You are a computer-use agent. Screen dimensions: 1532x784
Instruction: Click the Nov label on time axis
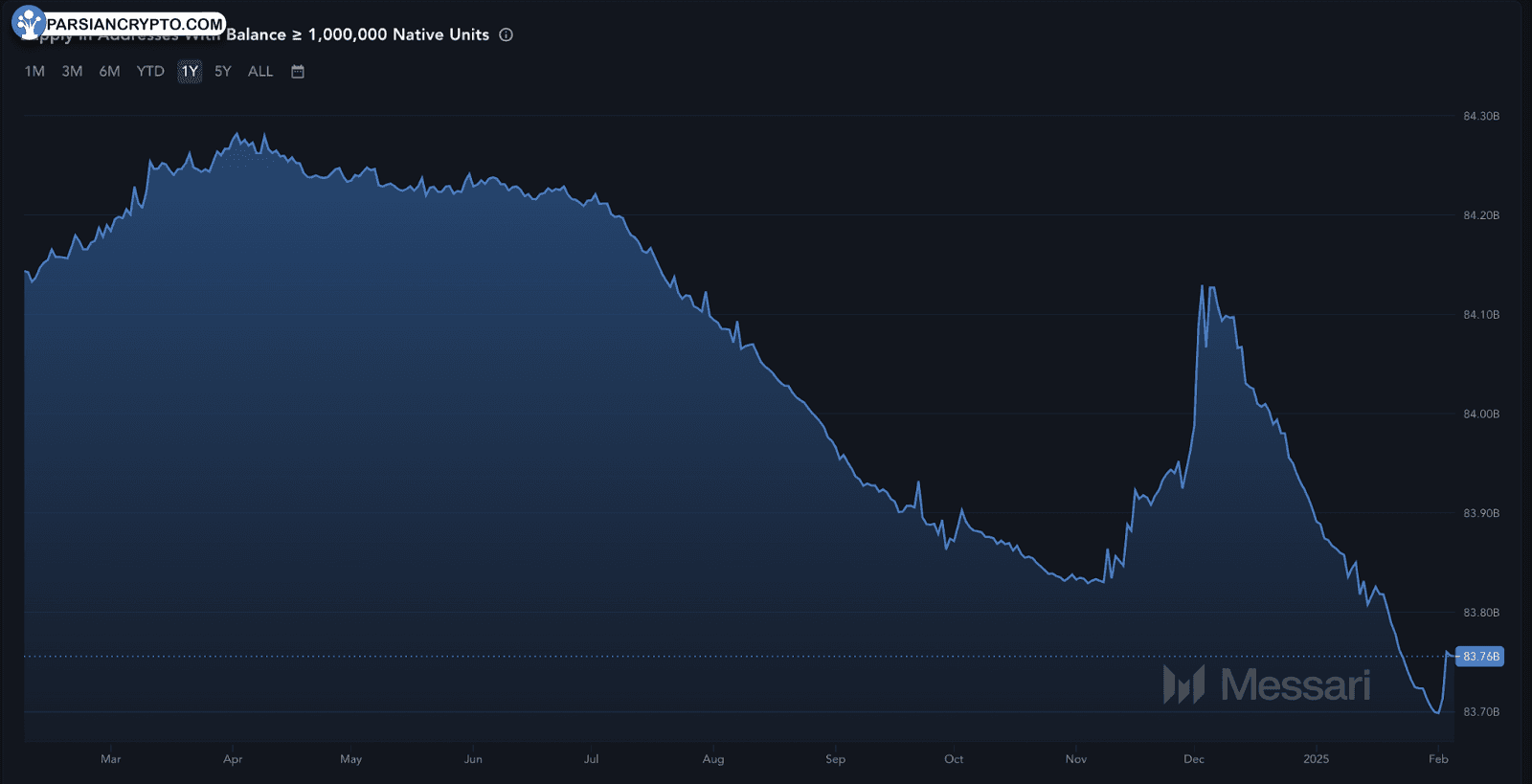(x=1076, y=759)
